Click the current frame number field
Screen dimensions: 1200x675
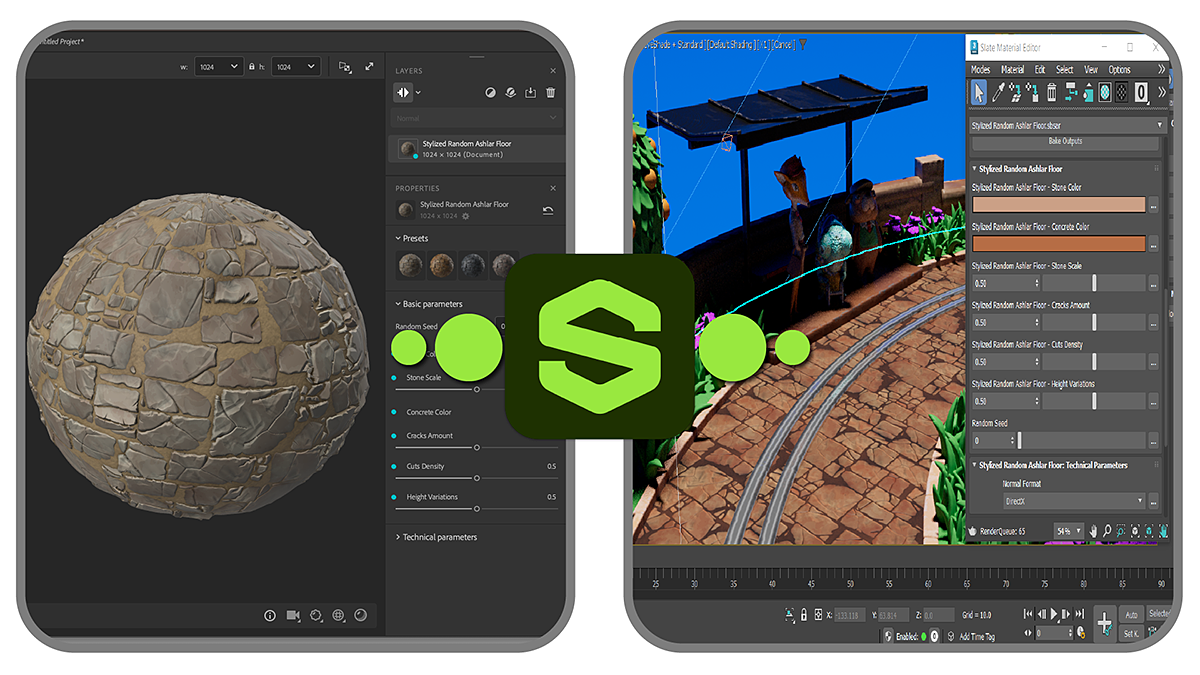(x=1054, y=633)
